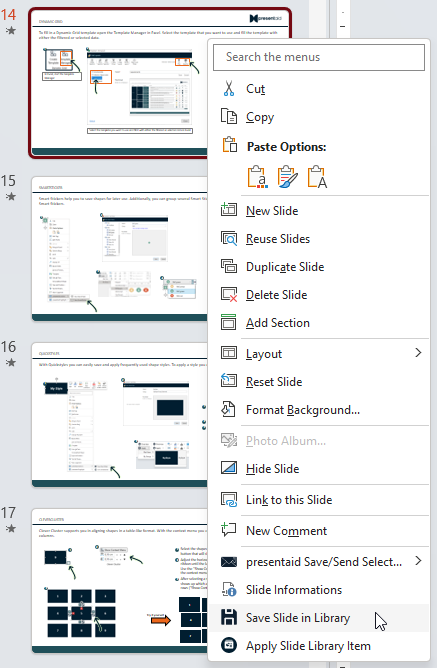Image resolution: width=437 pixels, height=668 pixels.
Task: Paste keeping source formatting option
Action: pyautogui.click(x=288, y=177)
